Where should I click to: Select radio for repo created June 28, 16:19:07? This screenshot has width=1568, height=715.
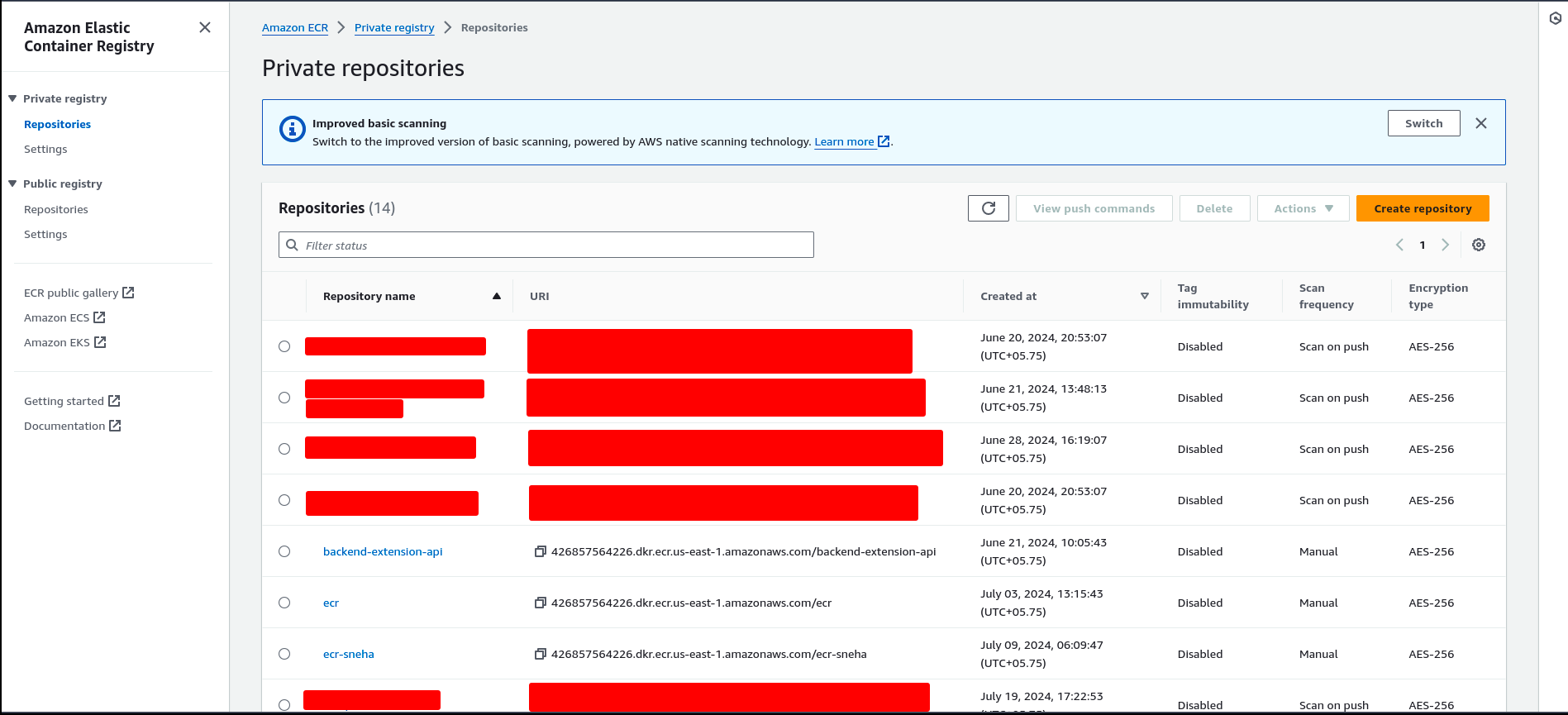click(284, 449)
